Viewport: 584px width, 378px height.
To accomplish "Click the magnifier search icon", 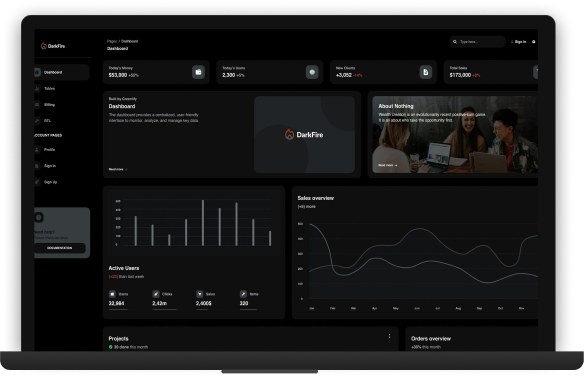I will [455, 42].
